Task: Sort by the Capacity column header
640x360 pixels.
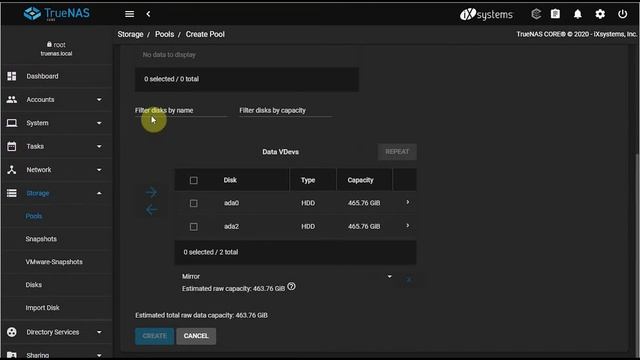Action: point(360,180)
